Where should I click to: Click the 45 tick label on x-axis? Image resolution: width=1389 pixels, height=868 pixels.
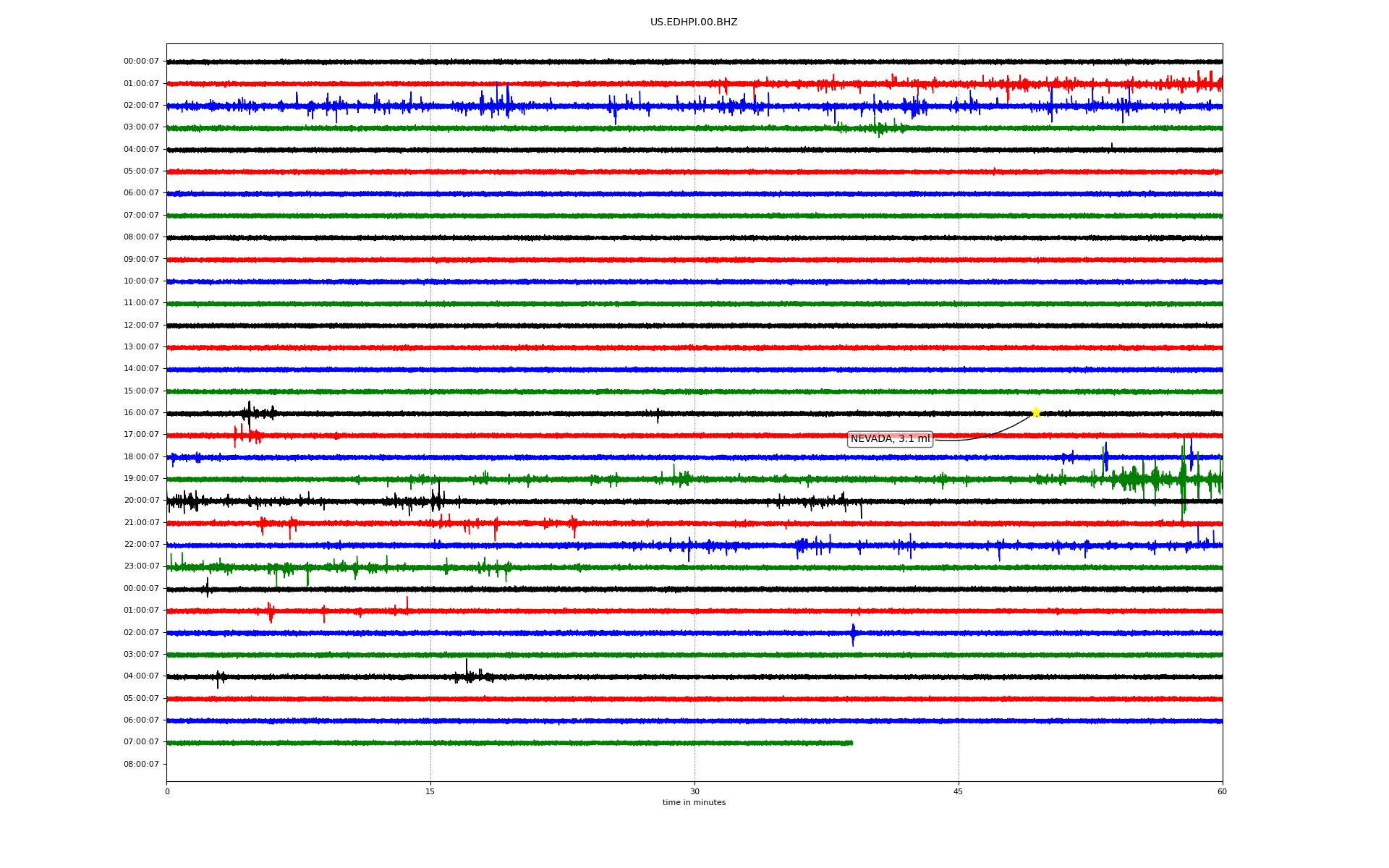point(958,792)
